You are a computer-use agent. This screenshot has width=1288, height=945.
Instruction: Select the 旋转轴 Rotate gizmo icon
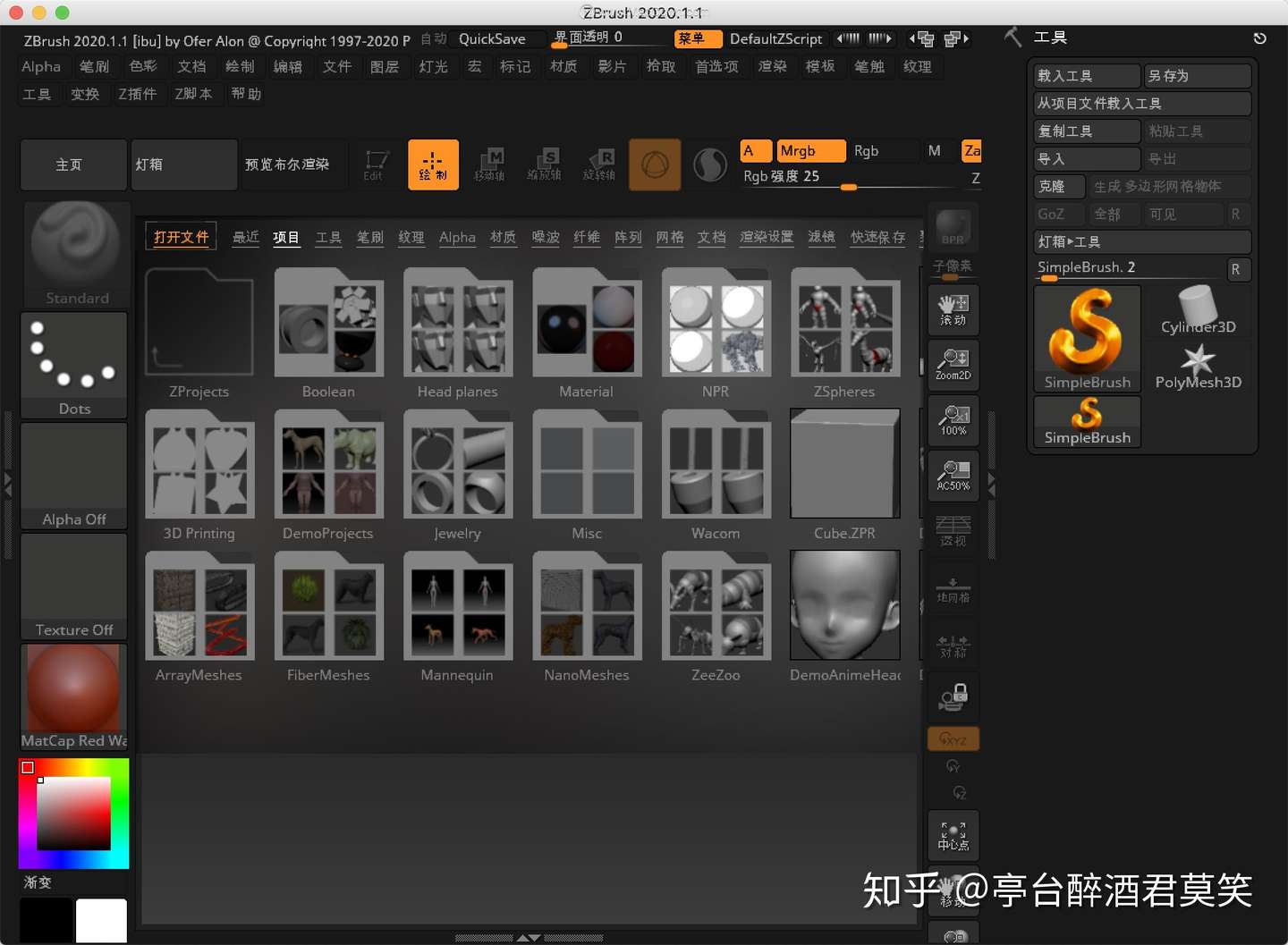coord(599,165)
